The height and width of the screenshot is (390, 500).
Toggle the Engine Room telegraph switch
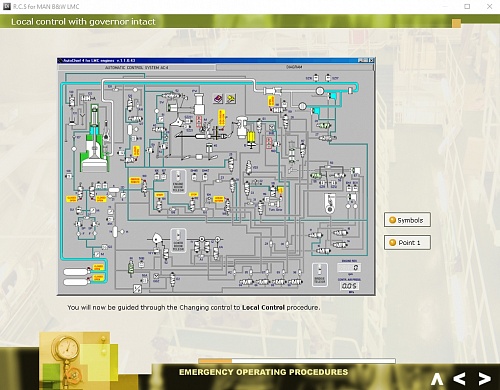(178, 182)
